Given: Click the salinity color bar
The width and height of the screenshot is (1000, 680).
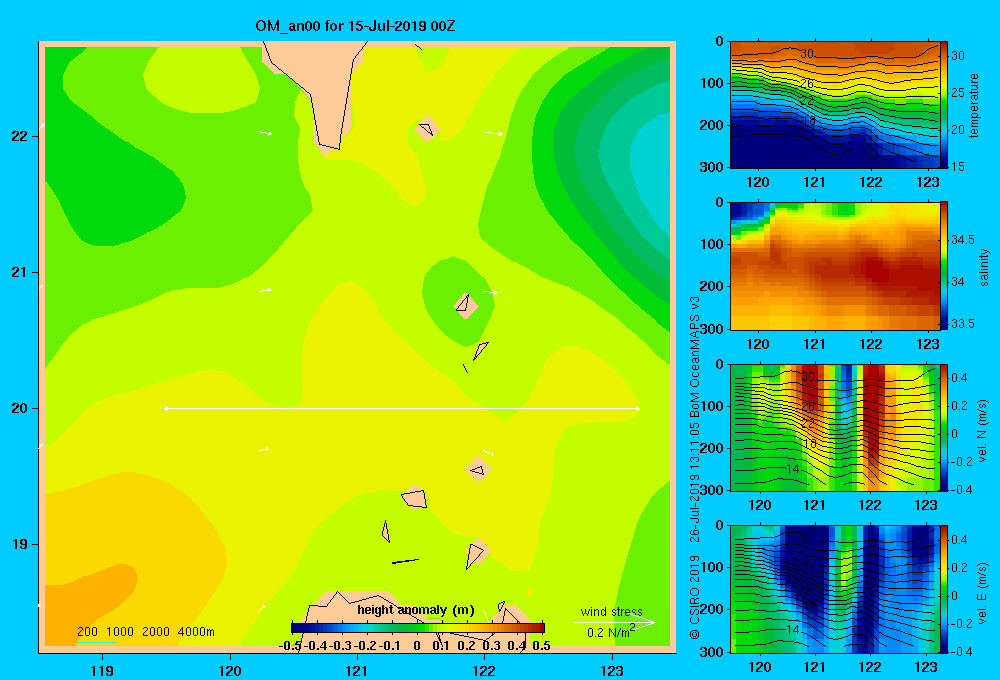Looking at the screenshot, I should point(944,266).
